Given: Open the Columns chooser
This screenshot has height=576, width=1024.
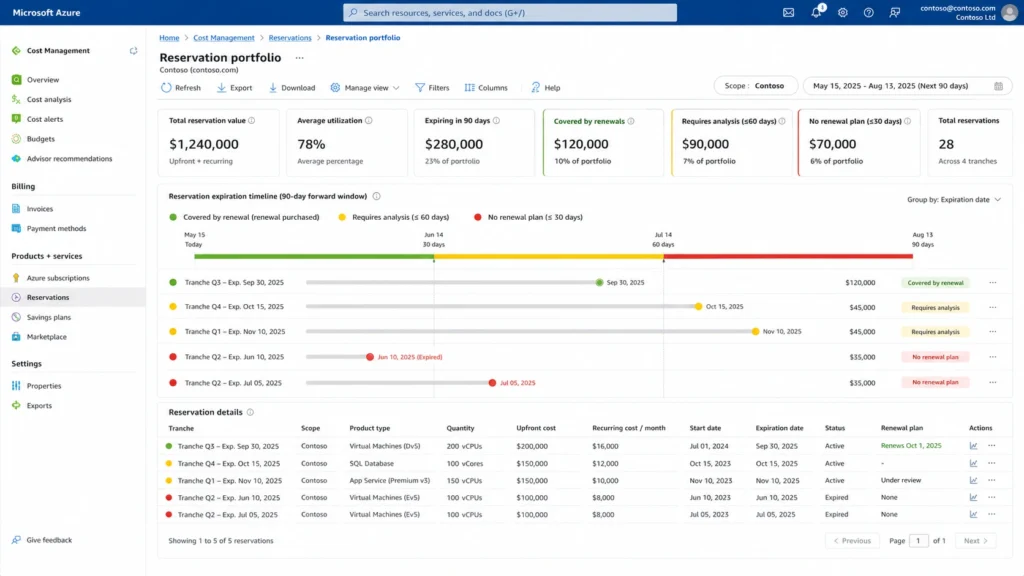Looking at the screenshot, I should pyautogui.click(x=486, y=88).
